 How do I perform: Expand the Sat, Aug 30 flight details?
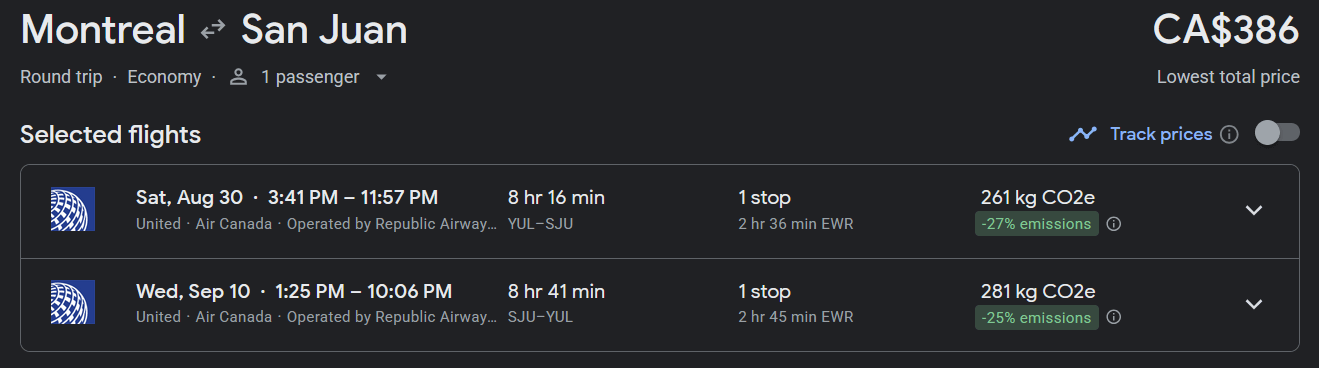(1254, 210)
